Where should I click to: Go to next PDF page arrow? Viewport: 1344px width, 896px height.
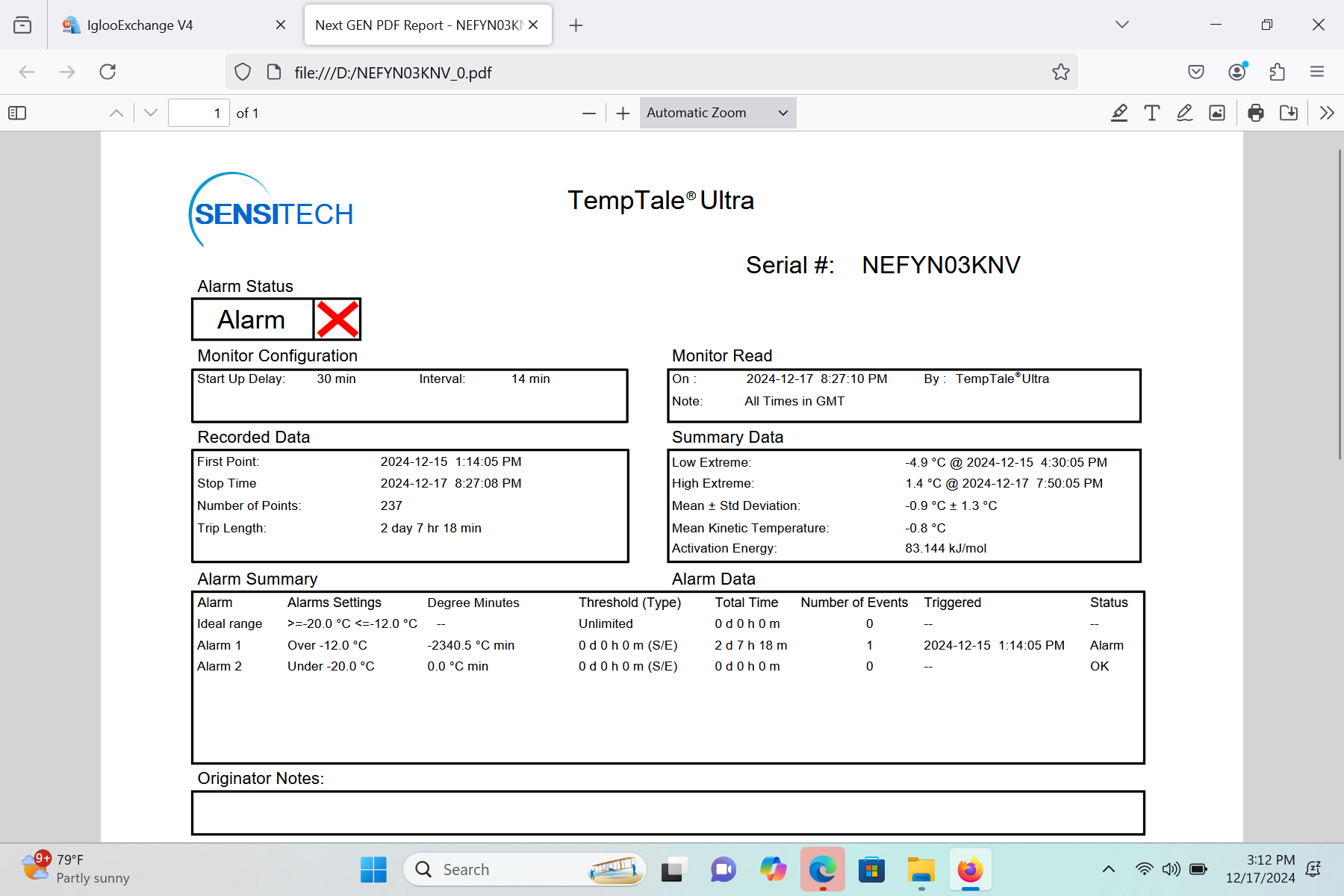click(x=151, y=113)
